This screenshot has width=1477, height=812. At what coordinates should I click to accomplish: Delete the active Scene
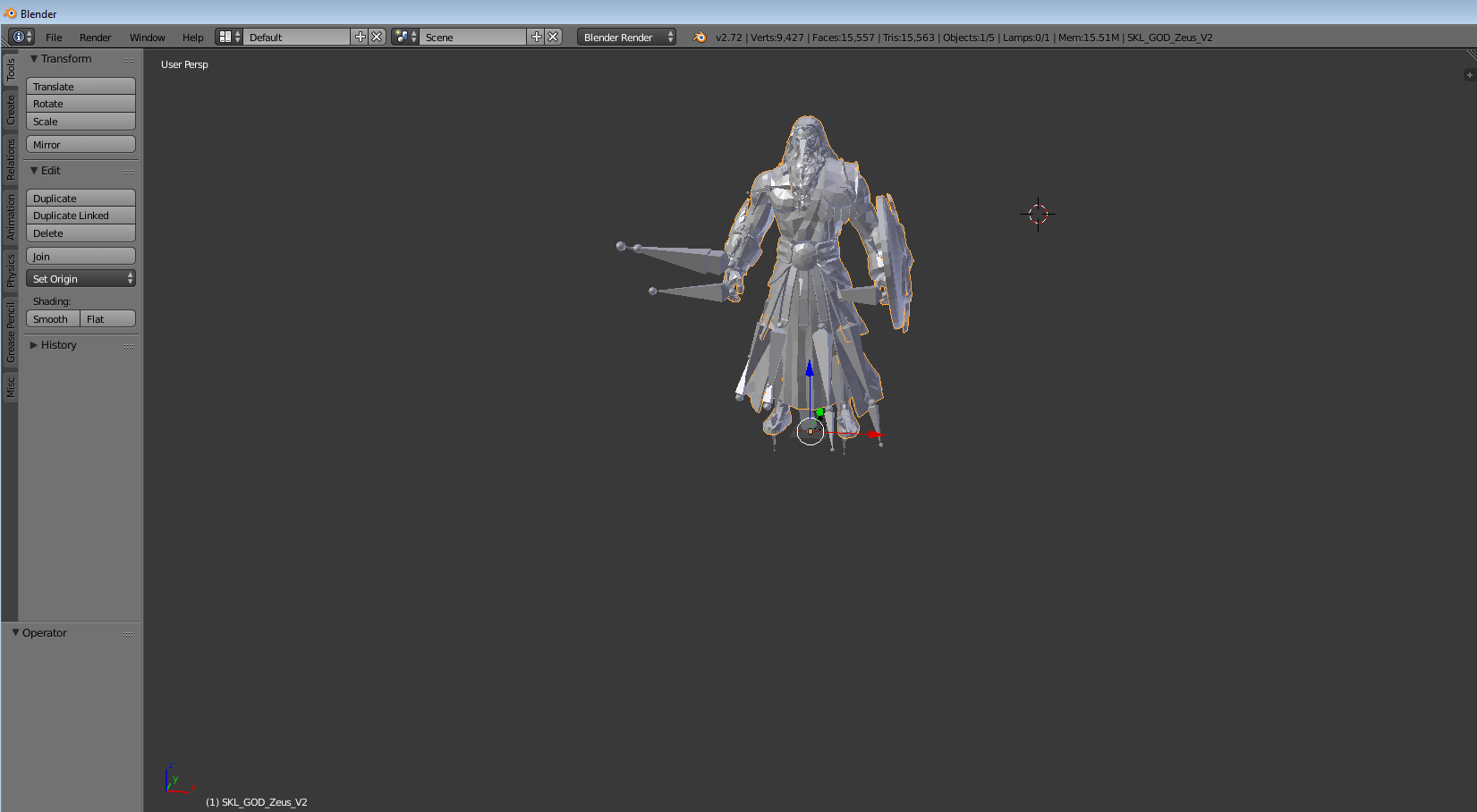coord(553,37)
